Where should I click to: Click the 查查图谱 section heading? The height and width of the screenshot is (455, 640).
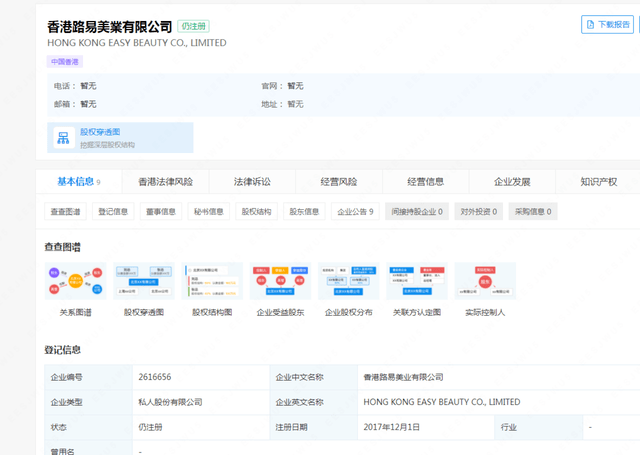click(x=62, y=247)
